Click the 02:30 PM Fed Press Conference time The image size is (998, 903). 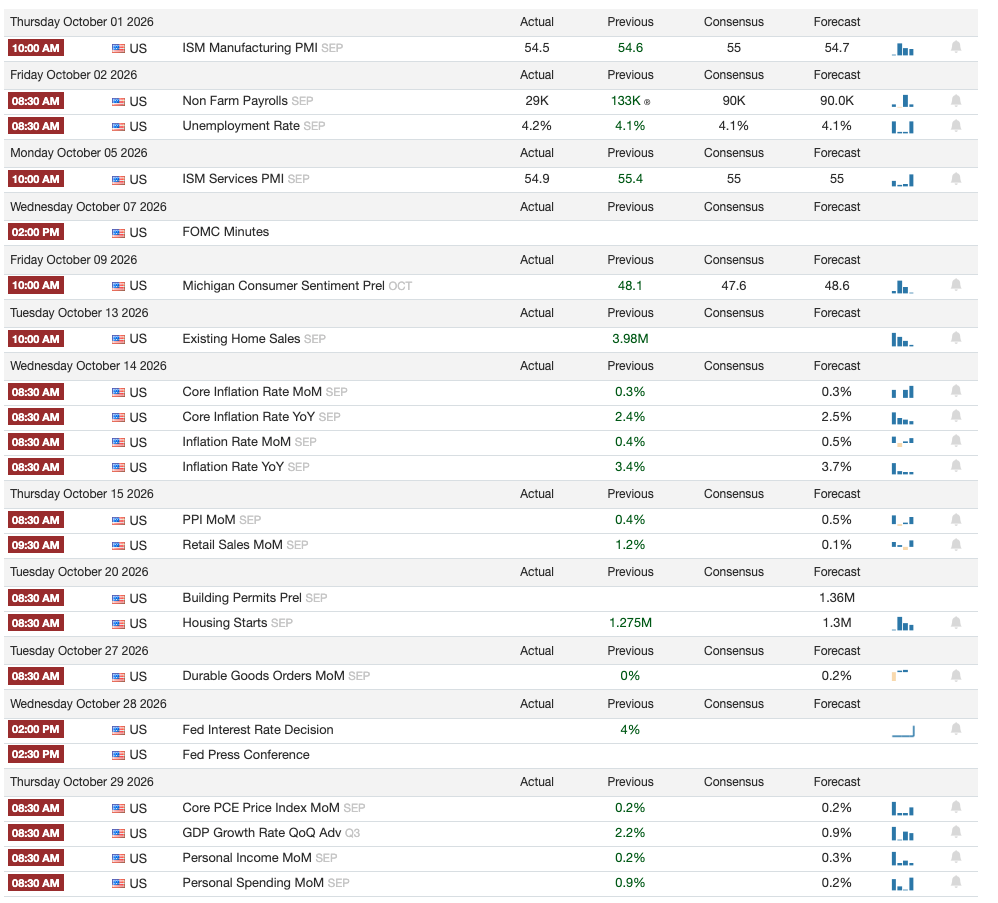click(36, 755)
